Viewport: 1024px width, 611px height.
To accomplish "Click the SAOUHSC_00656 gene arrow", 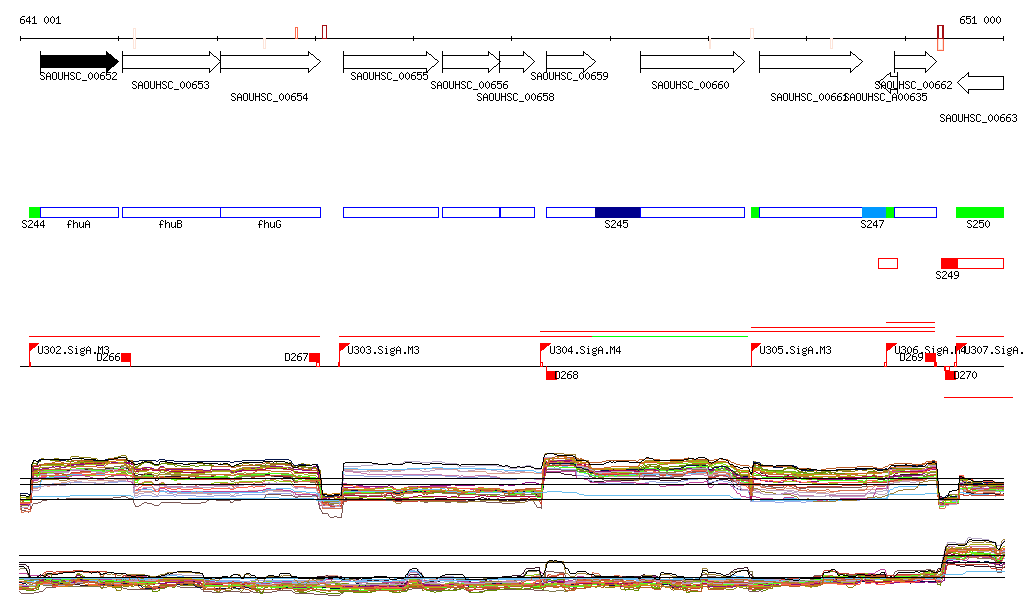I will coord(471,62).
